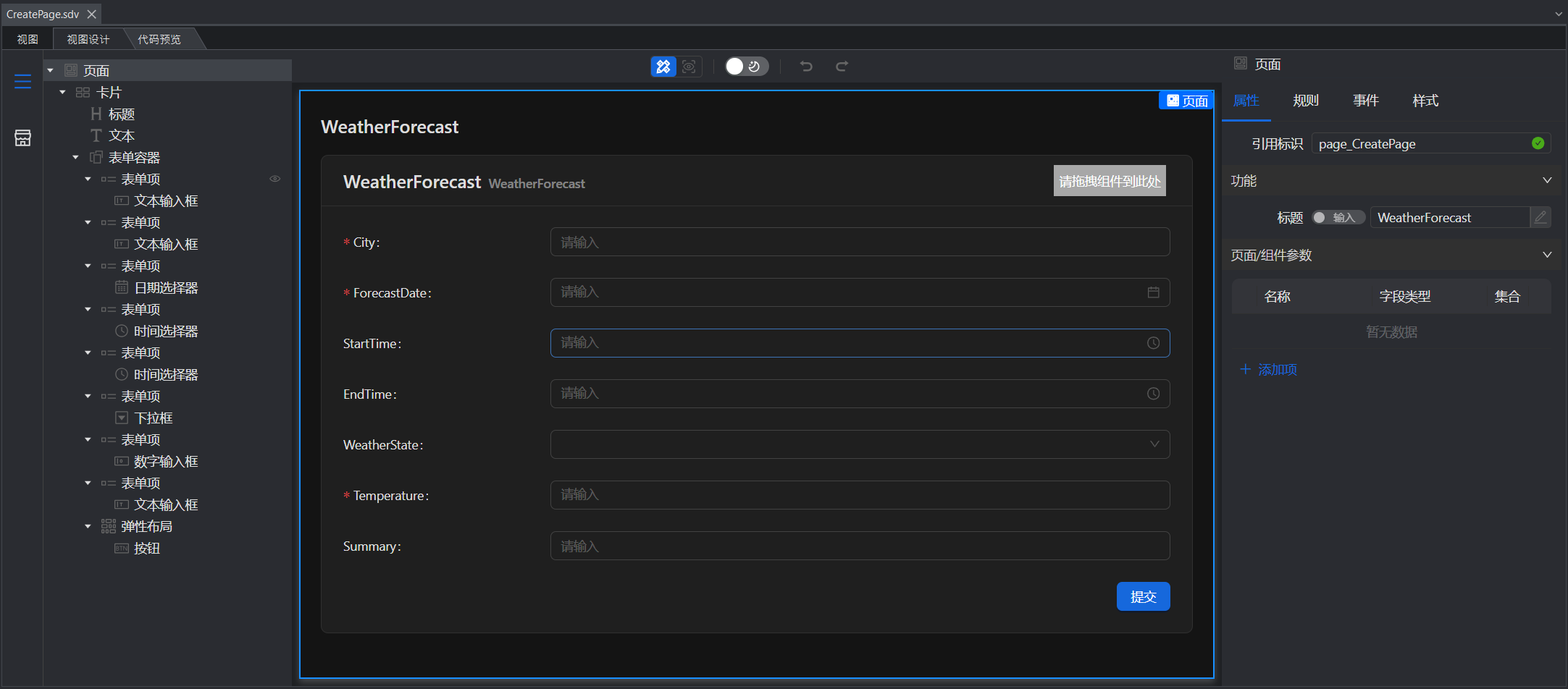Click the undo arrow icon
This screenshot has width=1568, height=689.
806,67
